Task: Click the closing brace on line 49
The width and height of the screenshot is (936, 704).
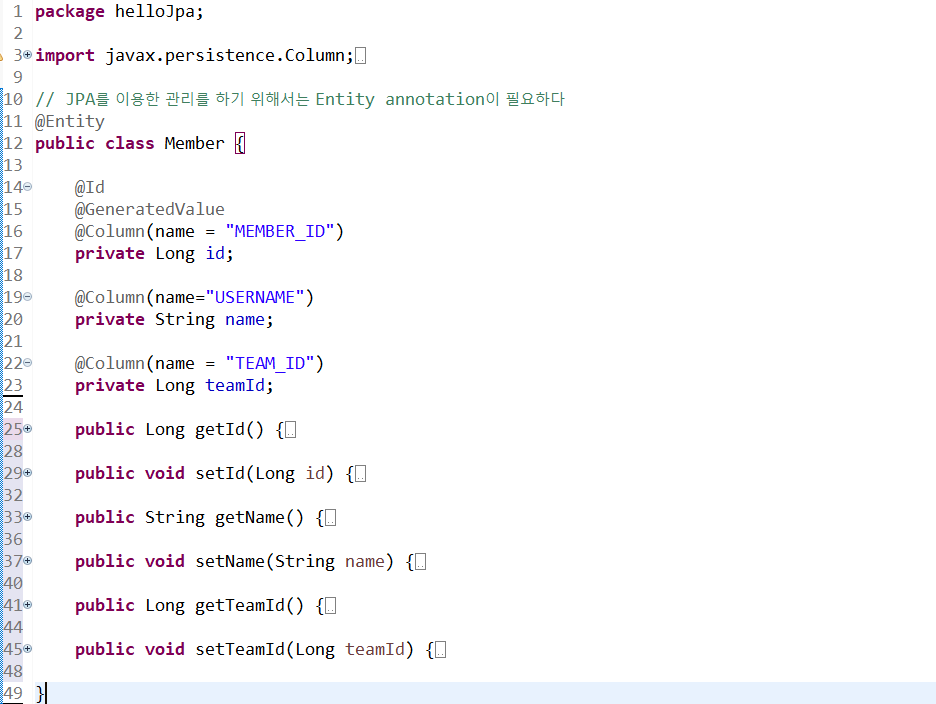Action: pos(39,693)
